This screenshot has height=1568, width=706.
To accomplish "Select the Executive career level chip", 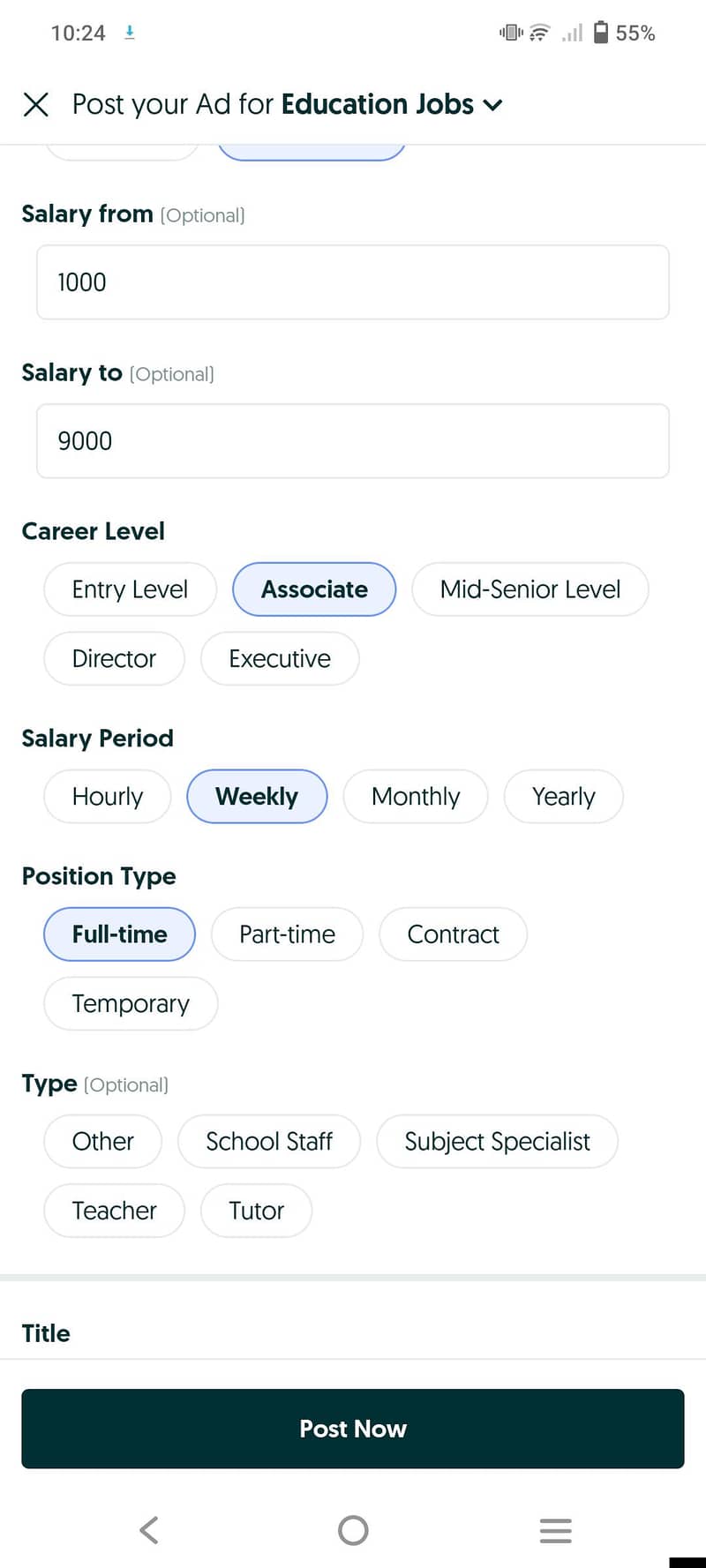I will (x=280, y=658).
